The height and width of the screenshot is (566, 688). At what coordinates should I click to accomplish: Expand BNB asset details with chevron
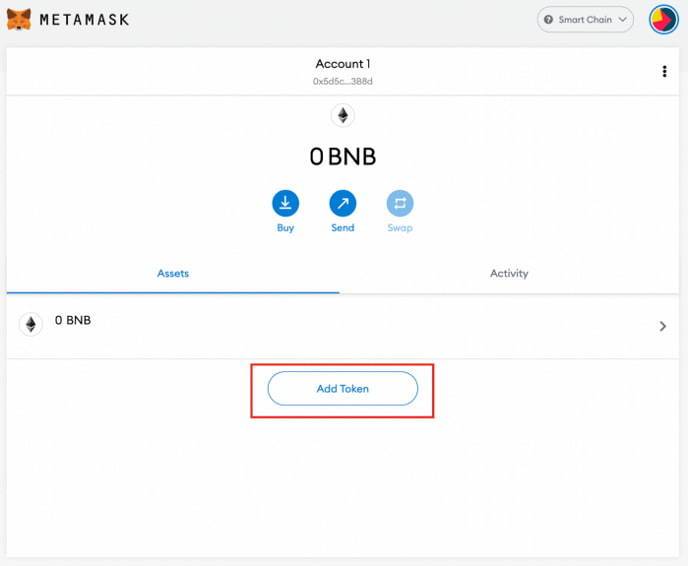click(663, 326)
